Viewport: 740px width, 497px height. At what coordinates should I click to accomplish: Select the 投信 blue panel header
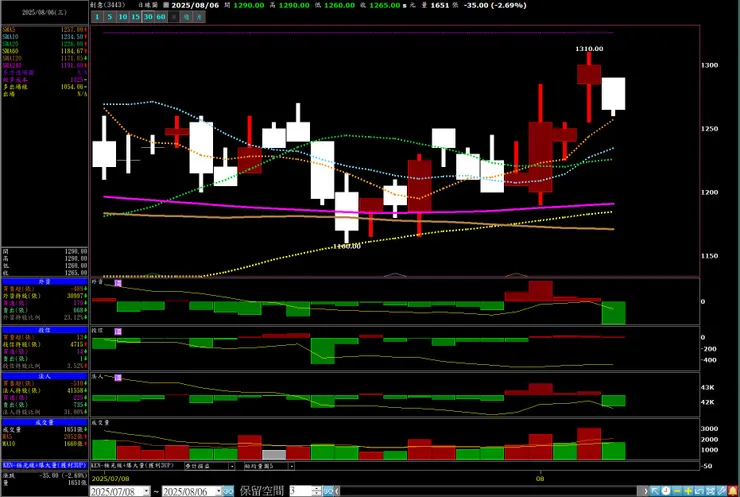tap(44, 330)
